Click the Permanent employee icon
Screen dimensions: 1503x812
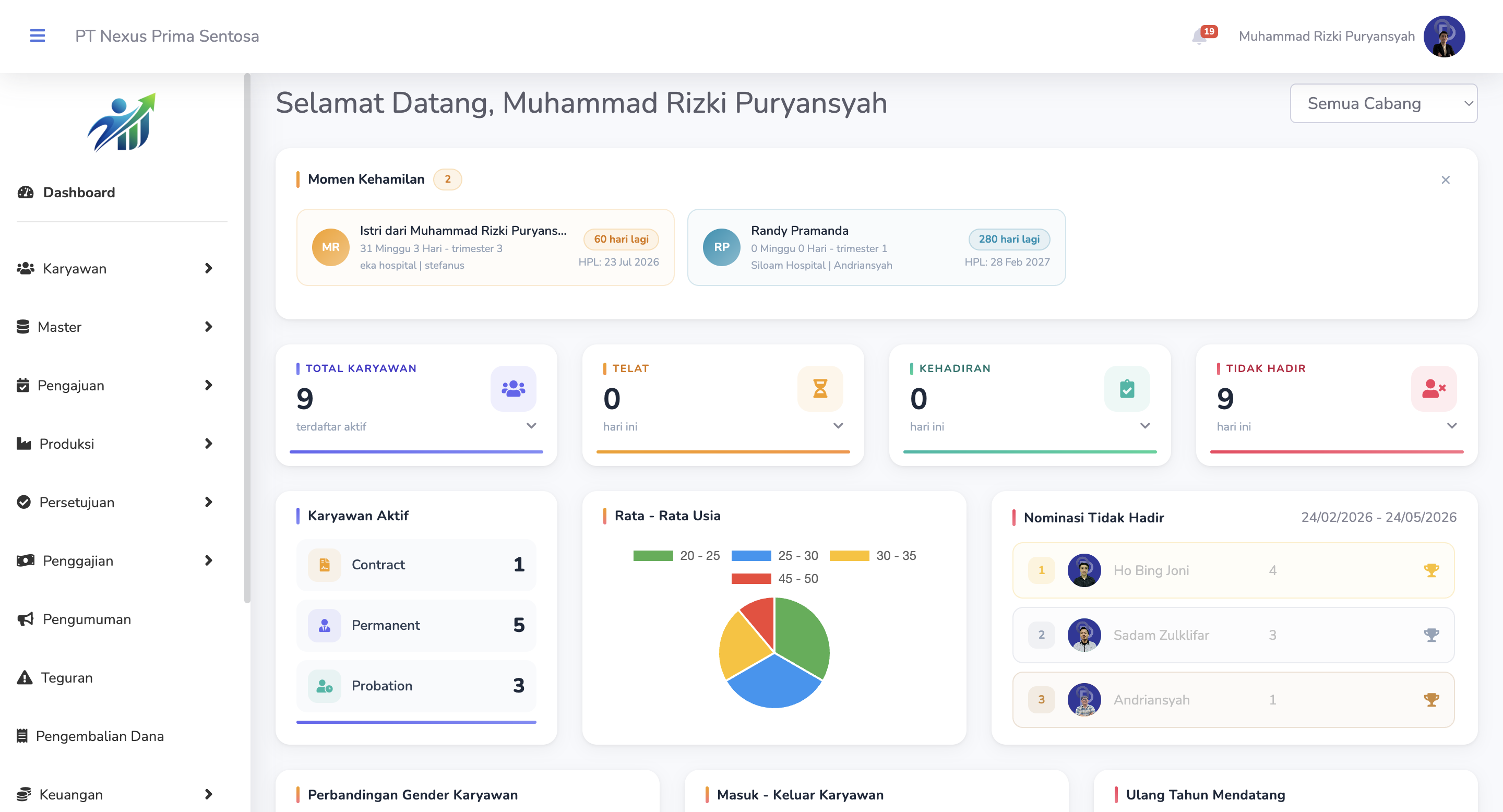pos(325,625)
